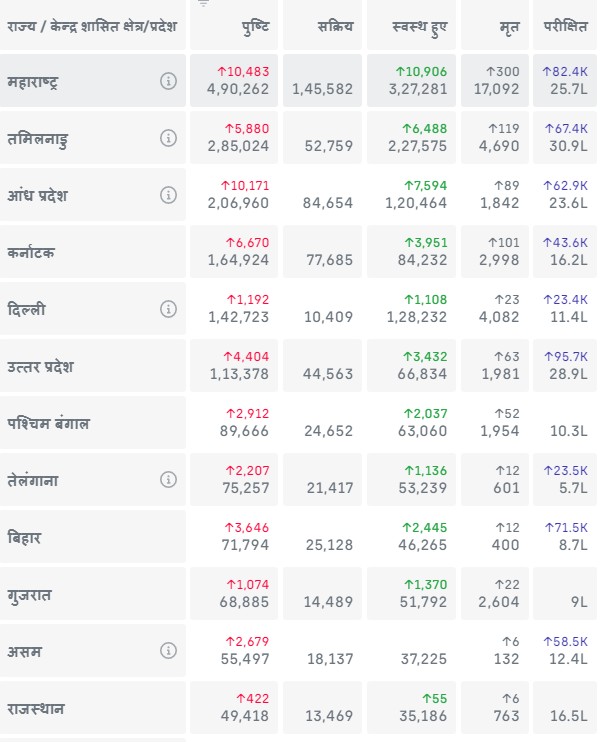Click the परीक्षित column header

point(566,26)
